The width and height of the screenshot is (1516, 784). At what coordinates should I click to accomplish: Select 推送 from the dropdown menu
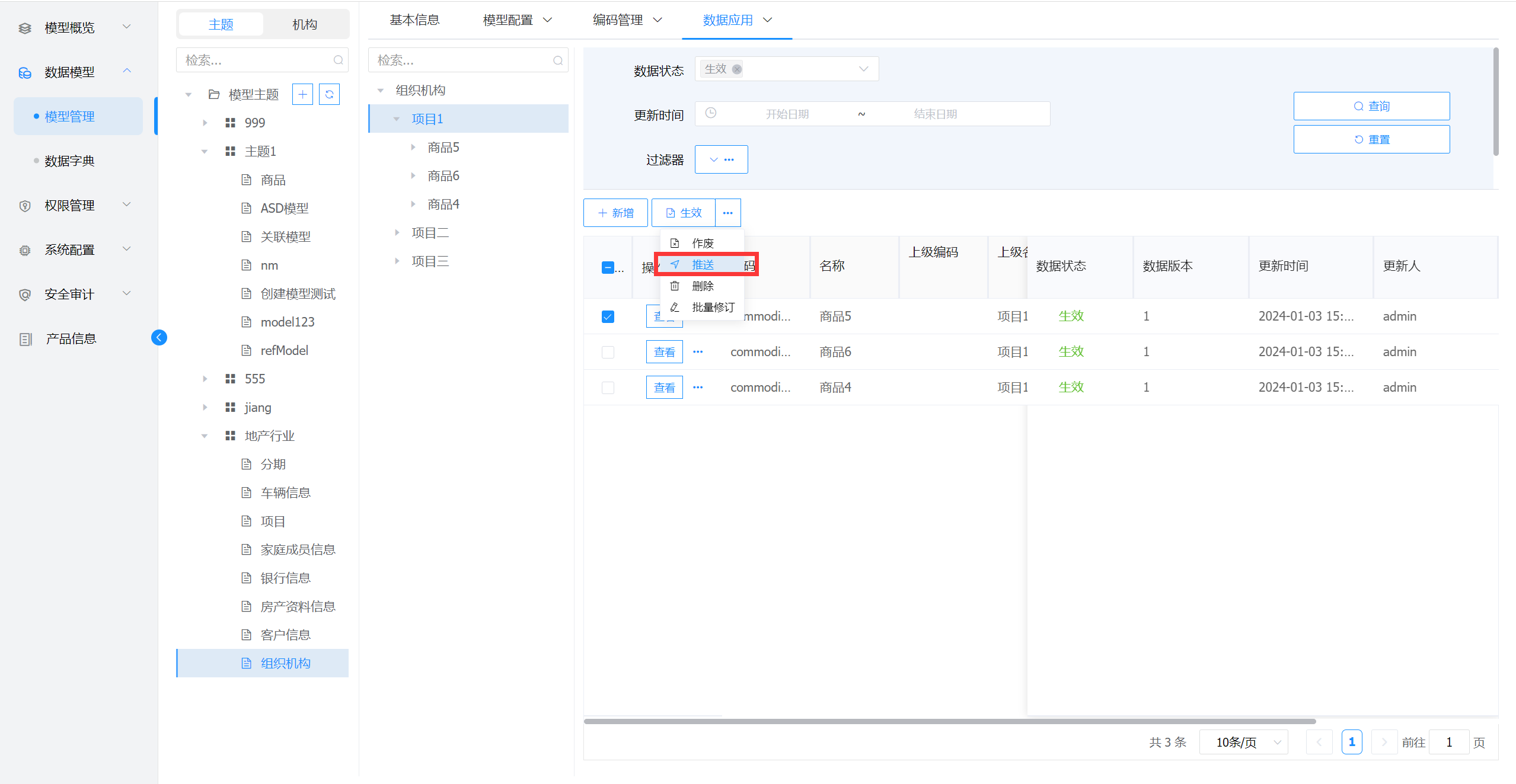703,264
